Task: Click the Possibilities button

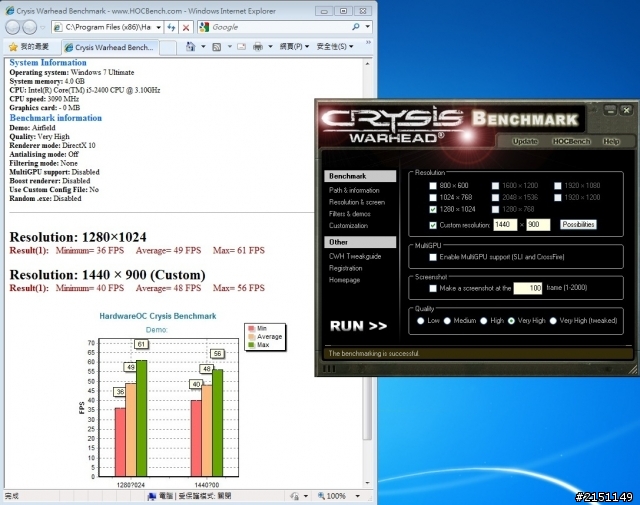Action: [x=578, y=225]
